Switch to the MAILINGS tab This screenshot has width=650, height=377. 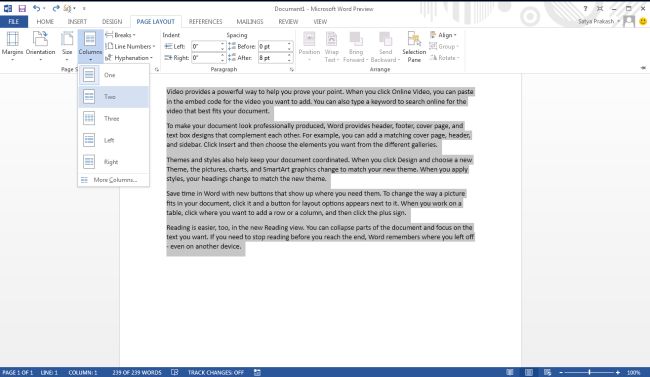[x=250, y=22]
